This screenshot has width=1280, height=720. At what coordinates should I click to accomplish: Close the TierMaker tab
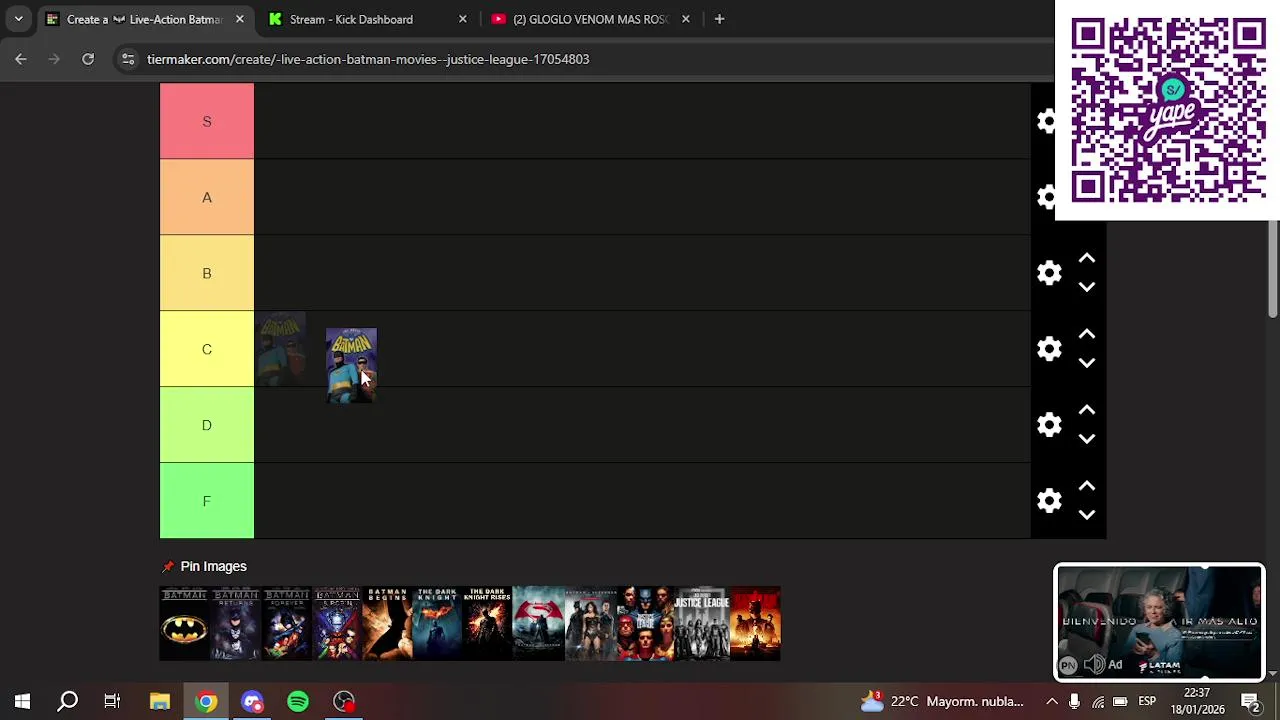pyautogui.click(x=239, y=19)
